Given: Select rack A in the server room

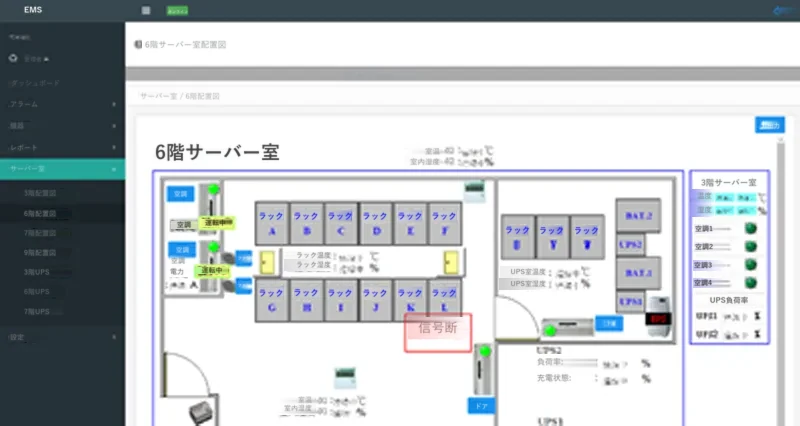Looking at the screenshot, I should coord(271,223).
